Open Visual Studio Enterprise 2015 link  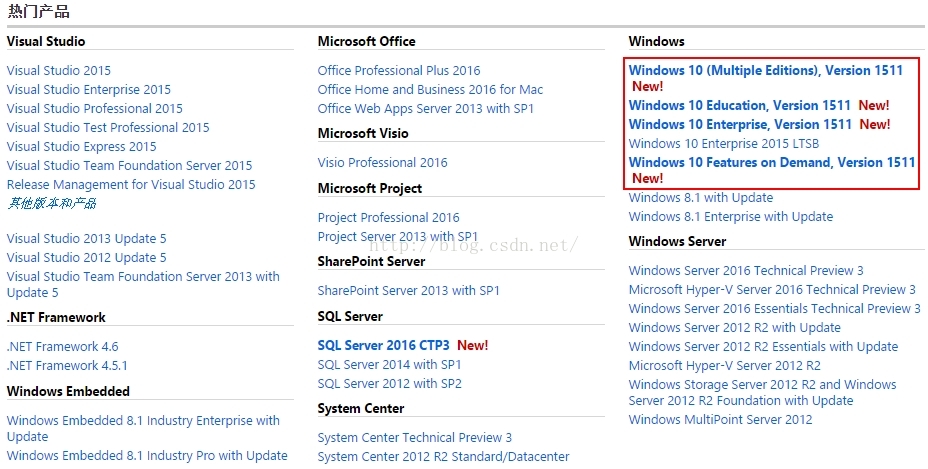89,89
